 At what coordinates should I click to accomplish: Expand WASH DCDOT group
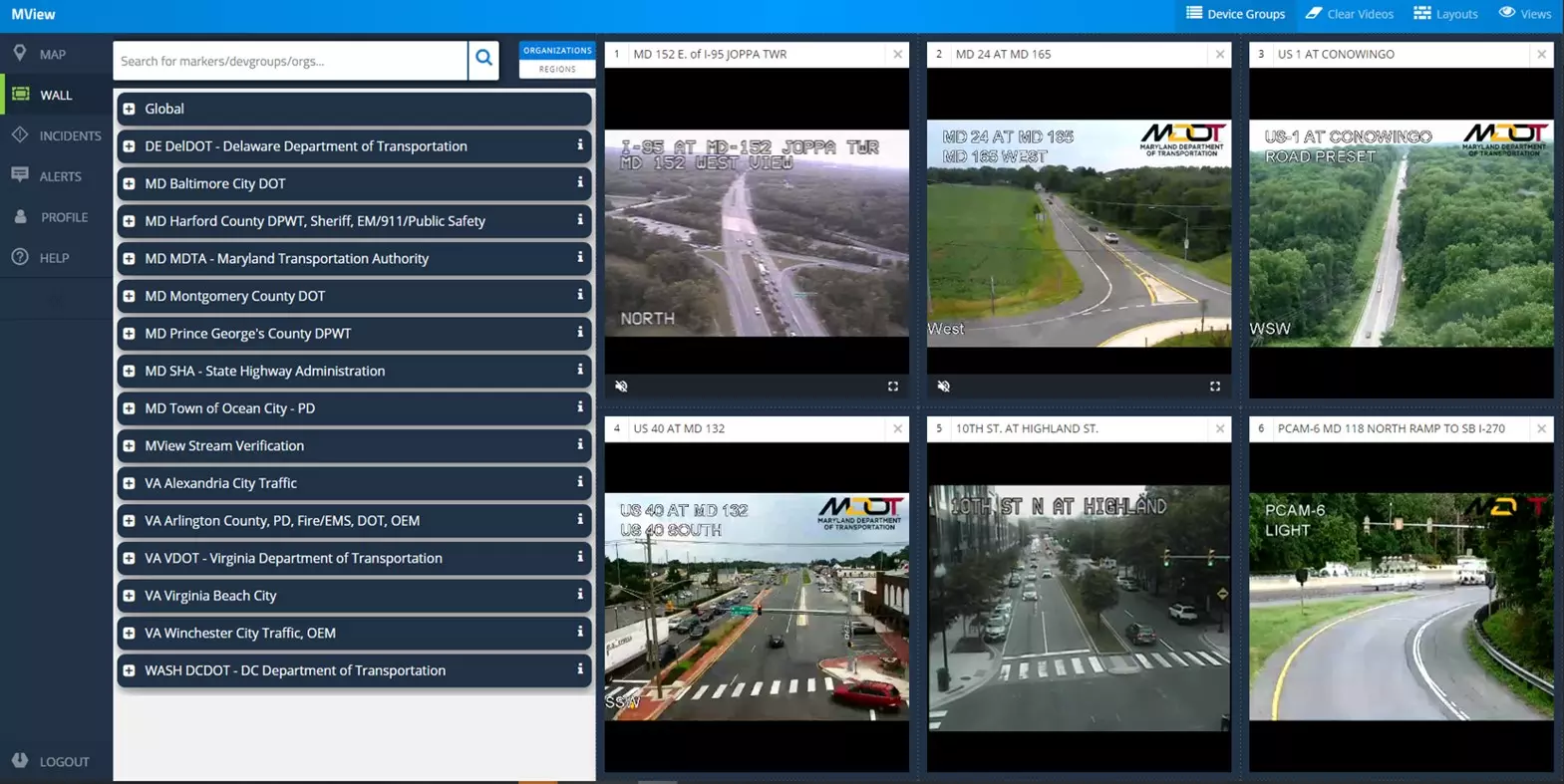point(129,670)
